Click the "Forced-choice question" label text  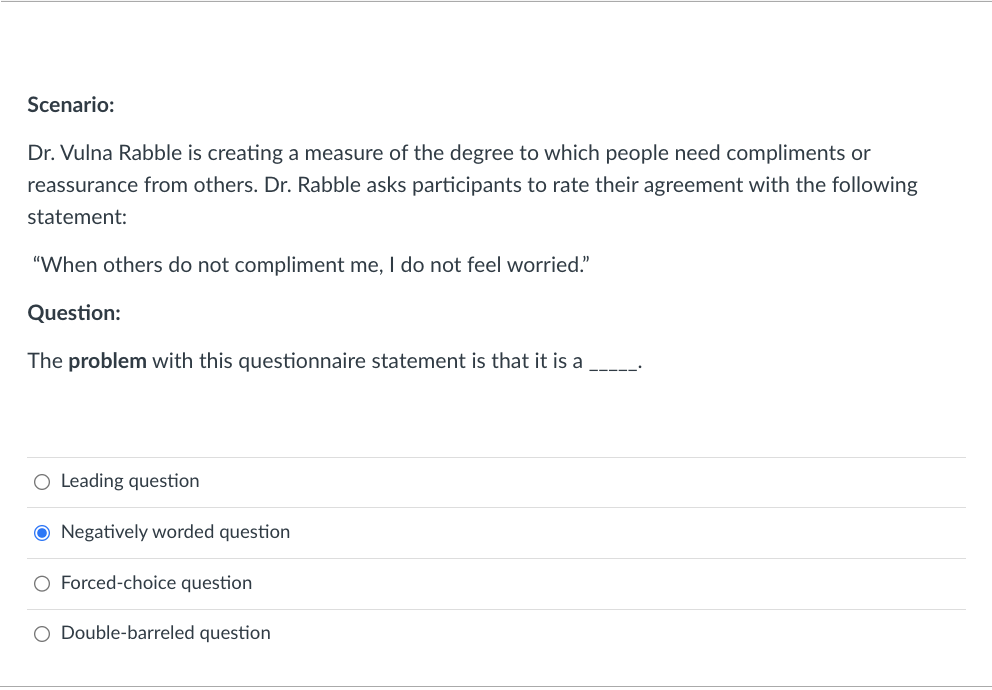pyautogui.click(x=156, y=583)
